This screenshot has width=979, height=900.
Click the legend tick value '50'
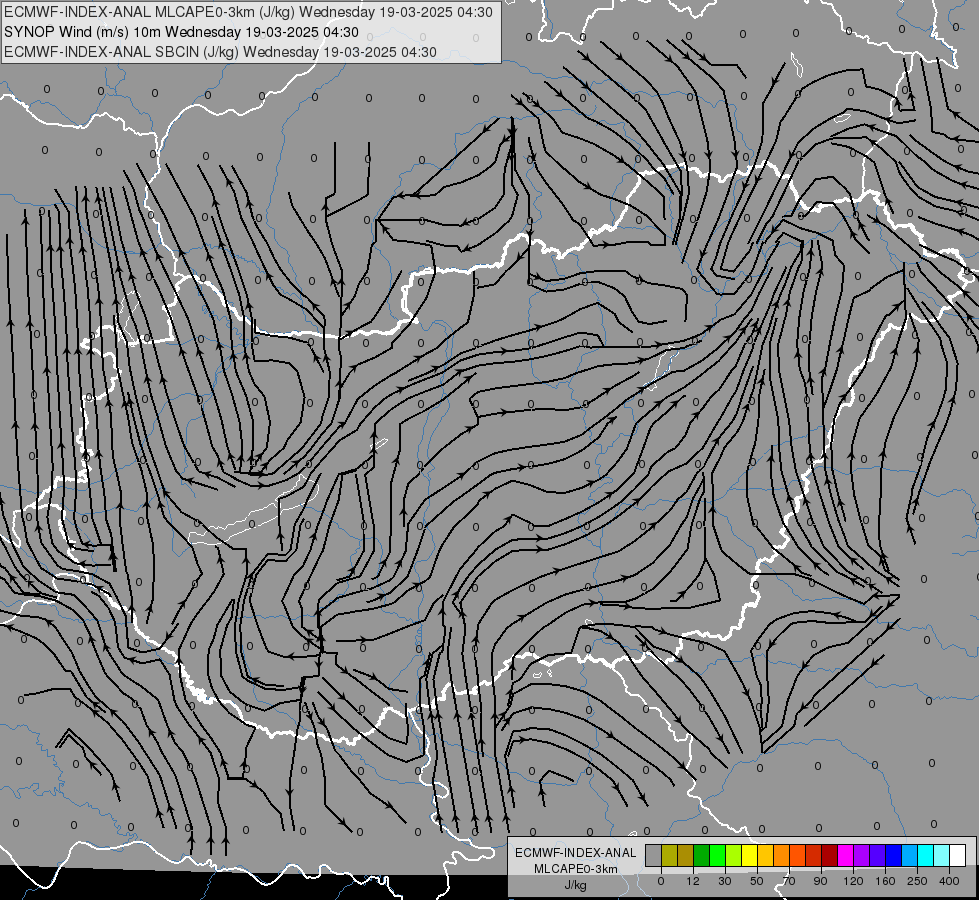pos(757,881)
